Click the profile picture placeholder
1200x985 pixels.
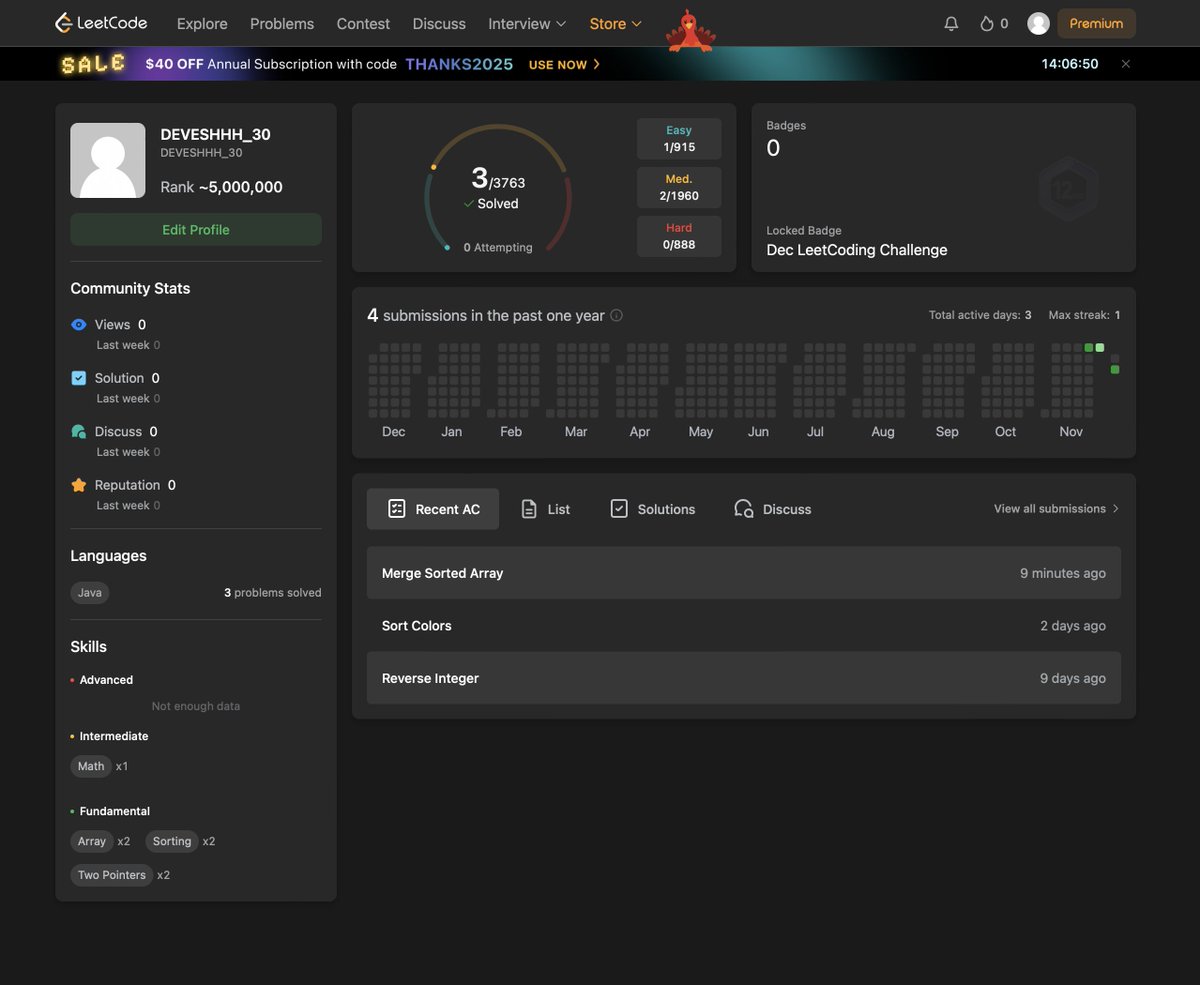(108, 160)
